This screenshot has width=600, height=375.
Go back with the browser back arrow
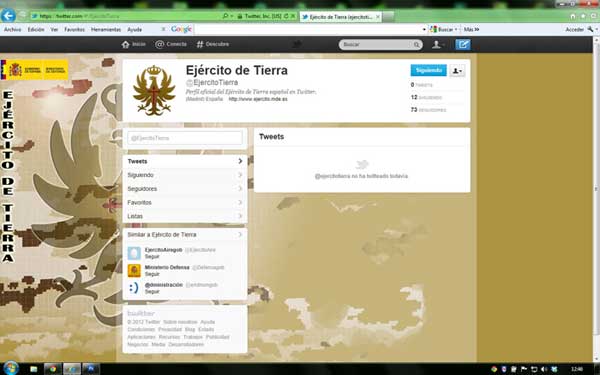tap(8, 16)
